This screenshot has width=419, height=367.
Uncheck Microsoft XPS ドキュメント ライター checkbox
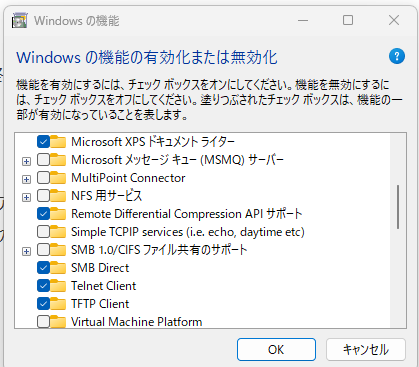[x=43, y=142]
